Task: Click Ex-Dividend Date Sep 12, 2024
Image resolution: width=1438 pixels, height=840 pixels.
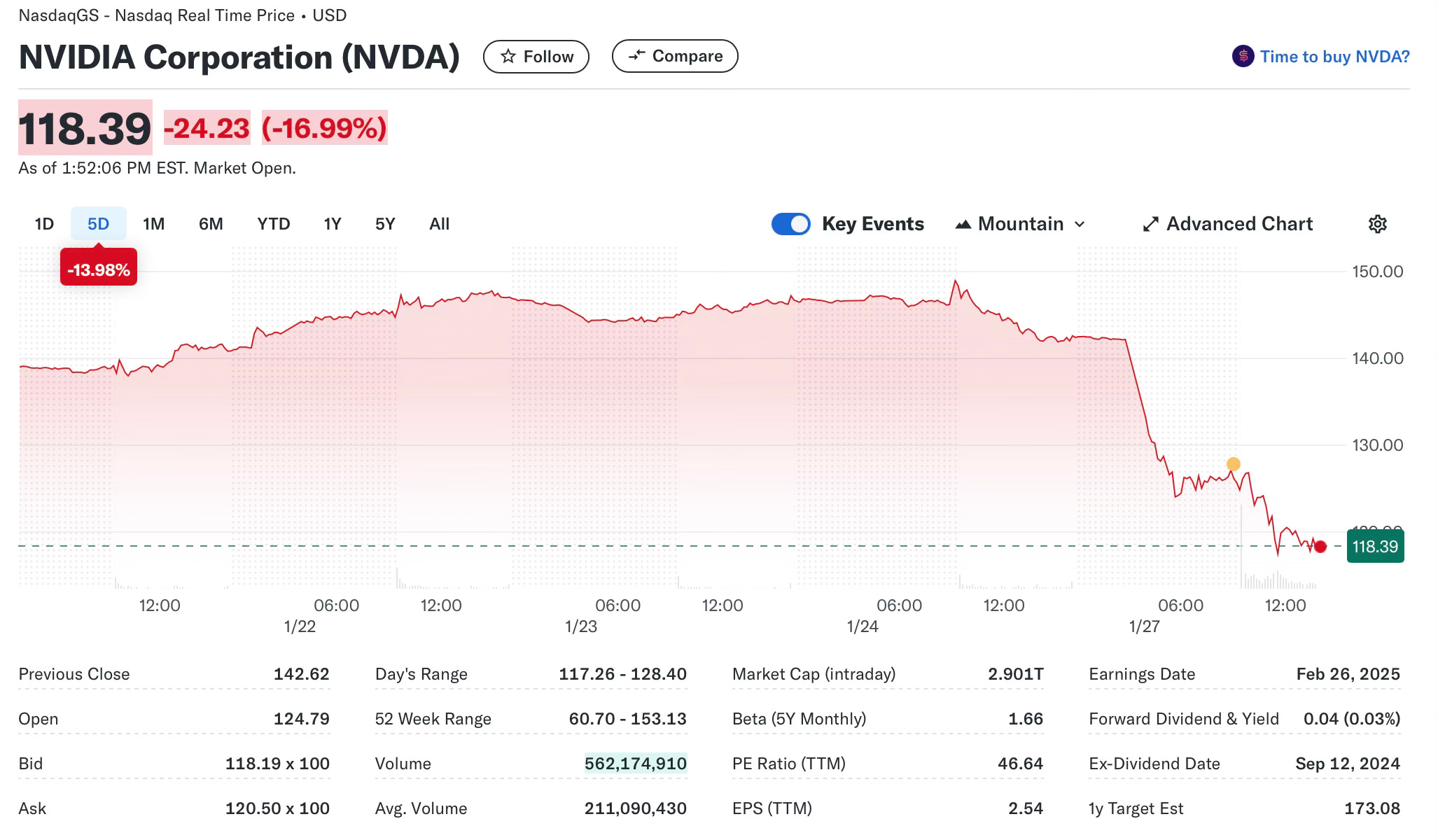Action: click(1348, 764)
